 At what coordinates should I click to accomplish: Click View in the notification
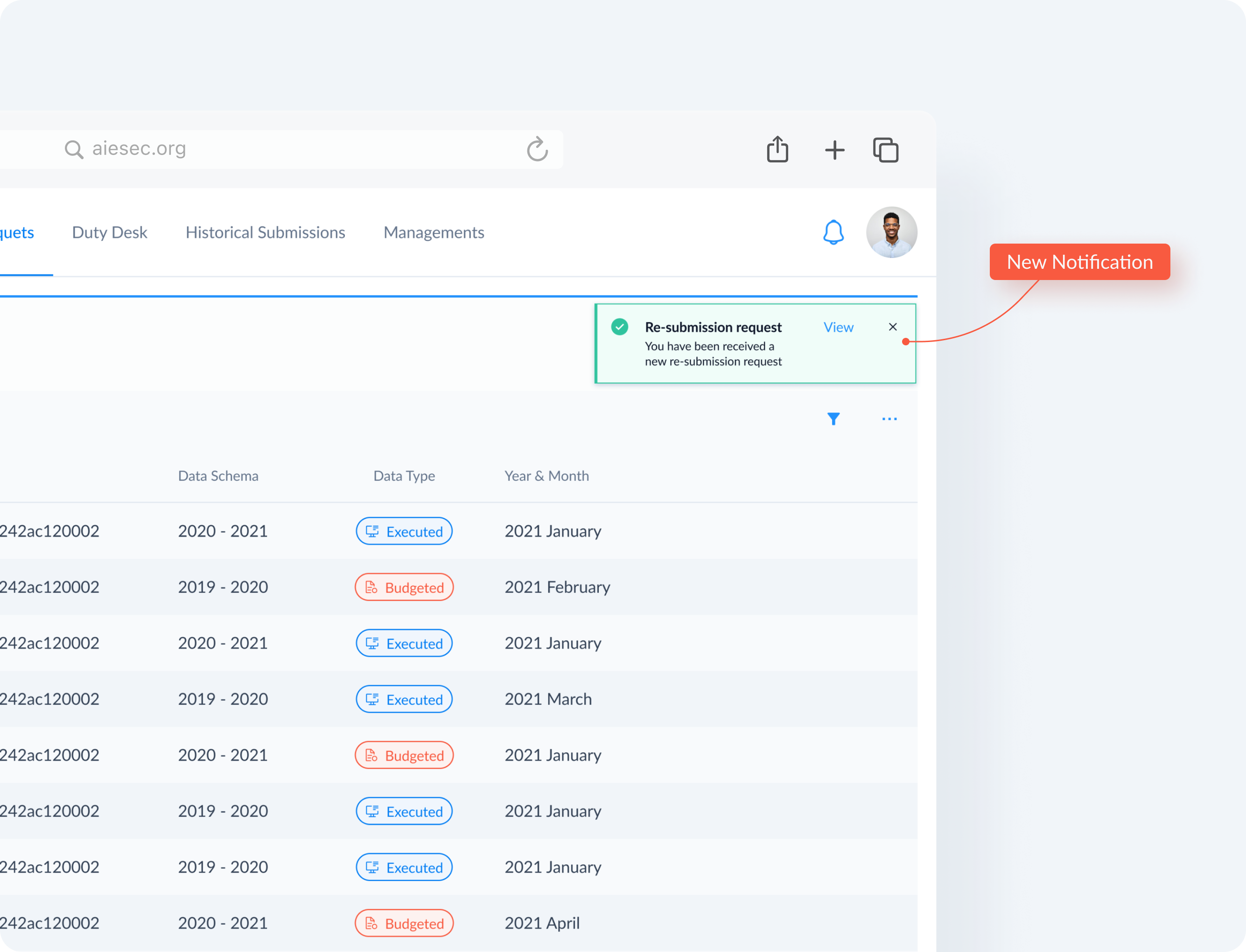tap(838, 327)
